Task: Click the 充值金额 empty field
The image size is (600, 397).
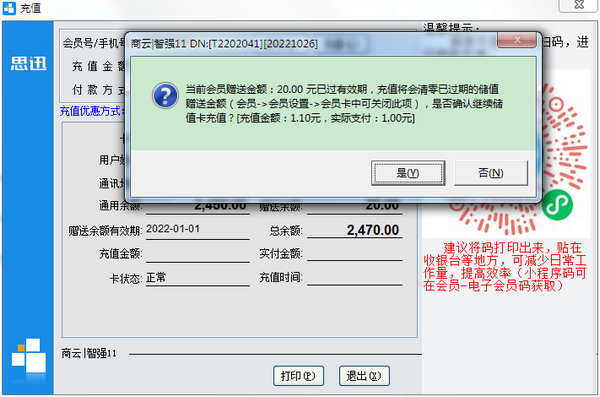Action: (x=198, y=254)
